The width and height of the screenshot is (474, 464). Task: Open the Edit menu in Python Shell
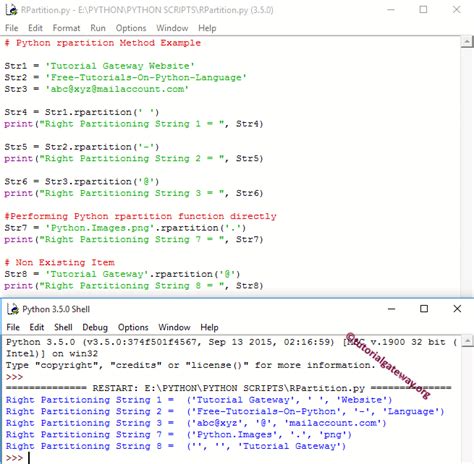pyautogui.click(x=37, y=327)
